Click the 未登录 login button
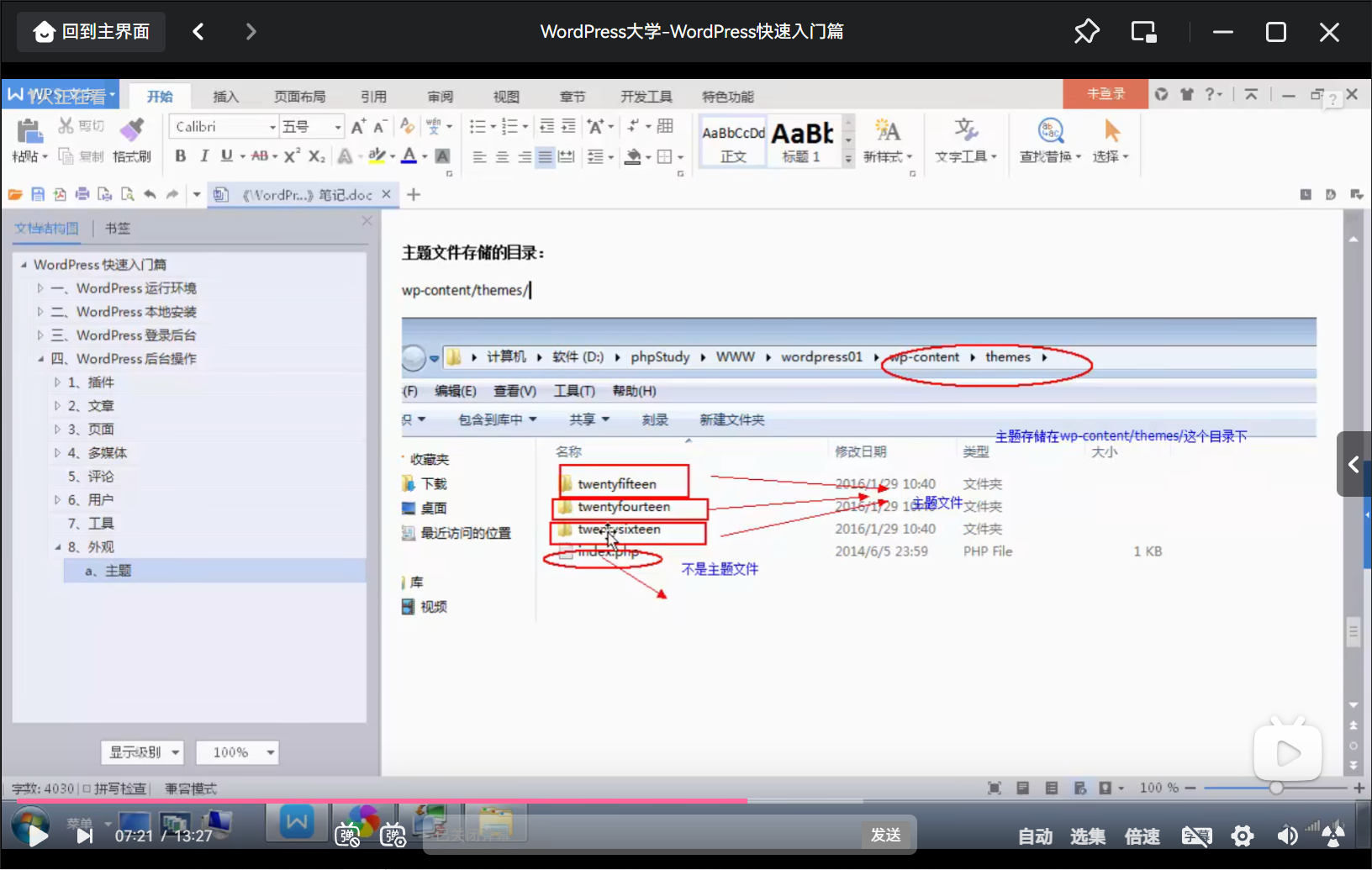Image resolution: width=1372 pixels, height=870 pixels. [1106, 93]
